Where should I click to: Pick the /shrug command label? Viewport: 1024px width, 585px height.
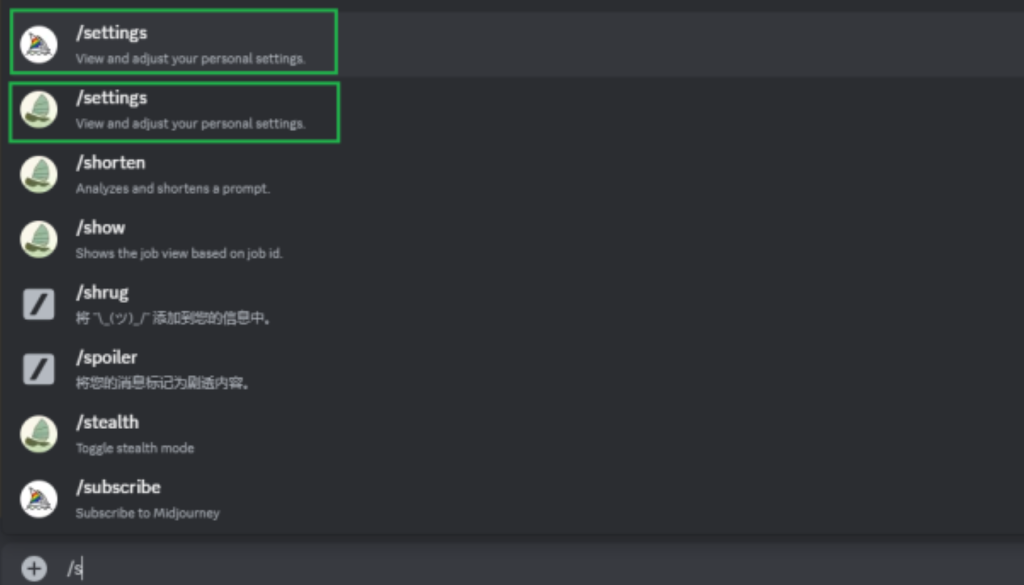102,292
